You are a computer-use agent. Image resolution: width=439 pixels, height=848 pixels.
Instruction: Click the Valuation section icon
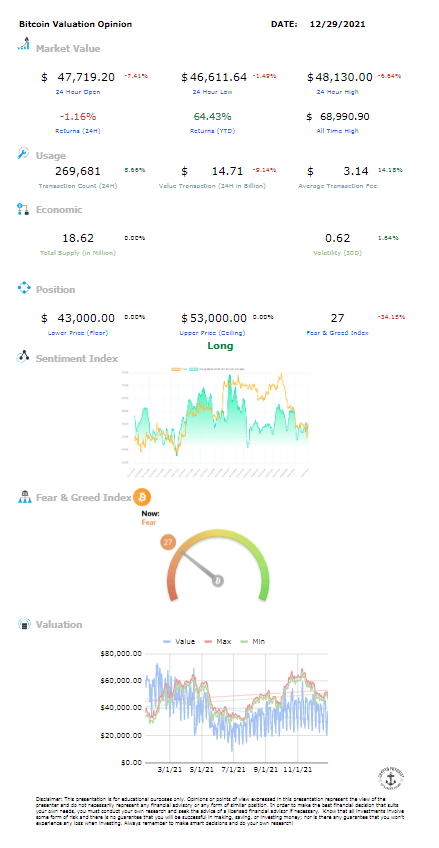pyautogui.click(x=24, y=624)
